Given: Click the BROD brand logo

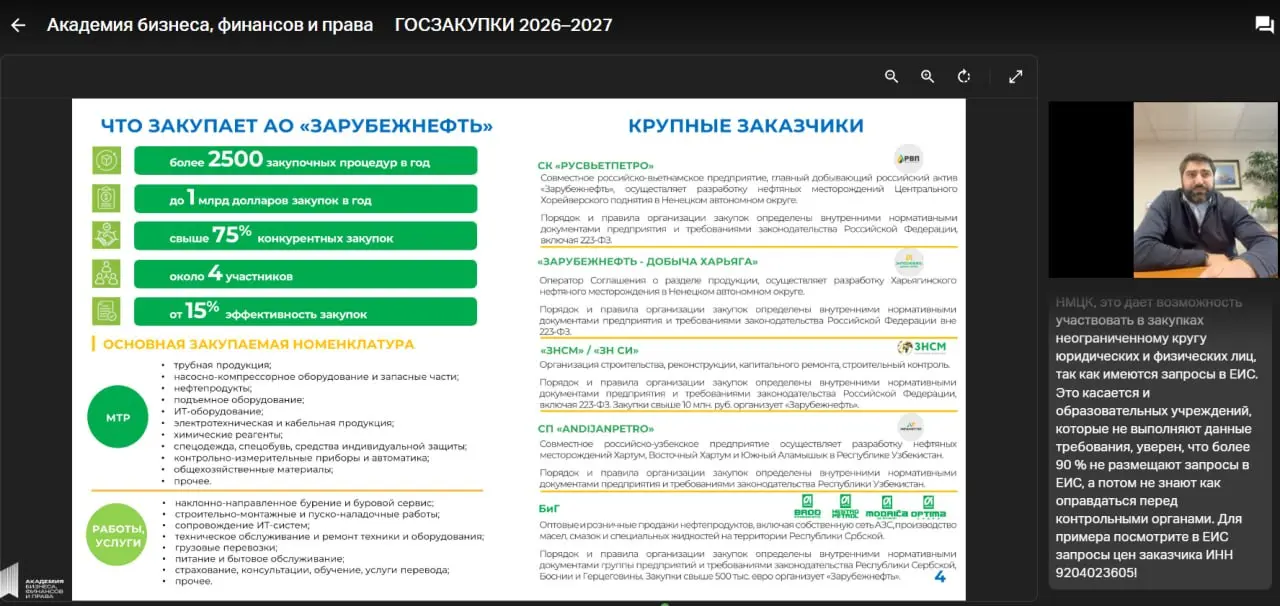Looking at the screenshot, I should click(x=807, y=506).
